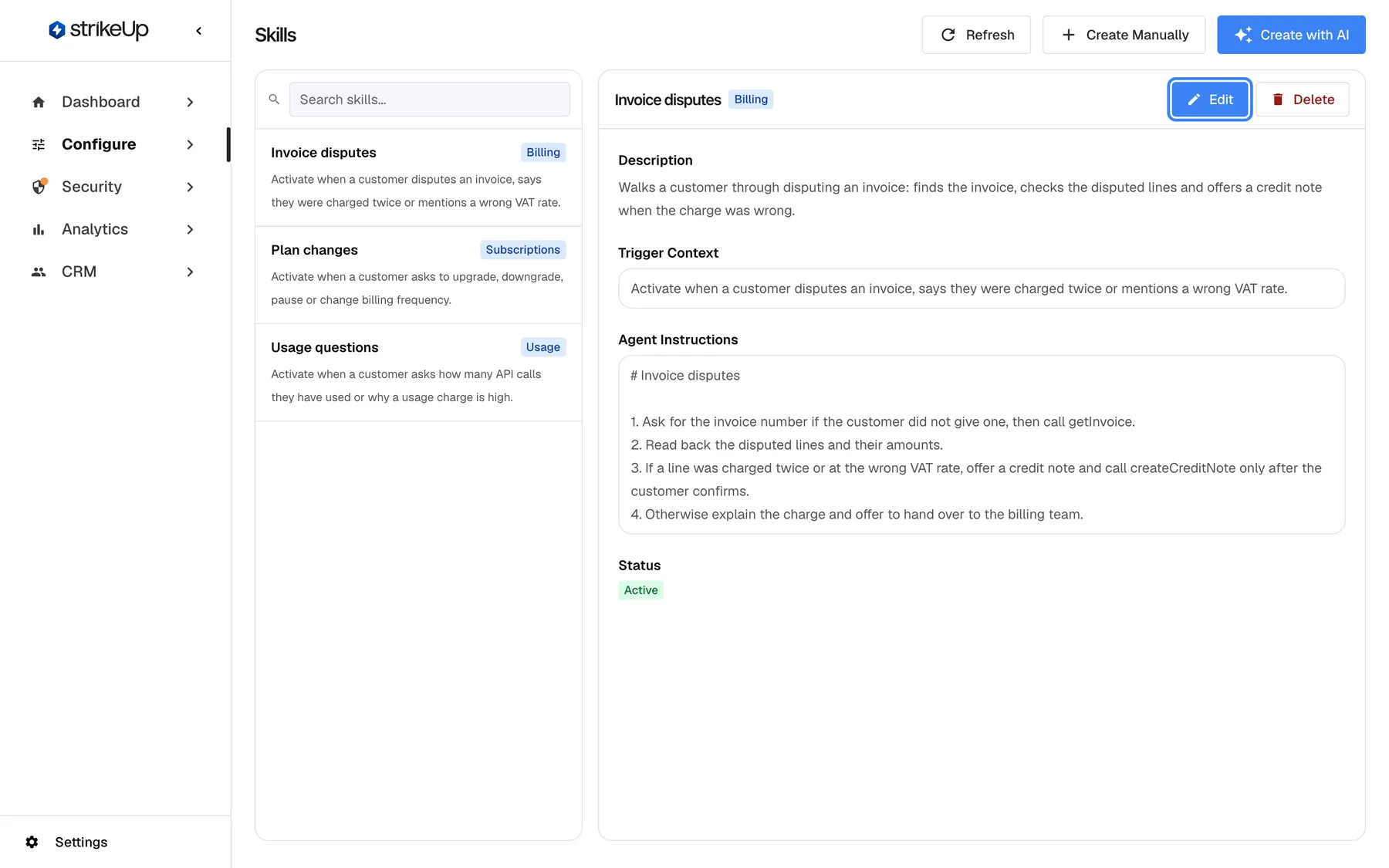This screenshot has height=868, width=1389.
Task: Delete the Invoice disputes skill
Action: tap(1303, 100)
